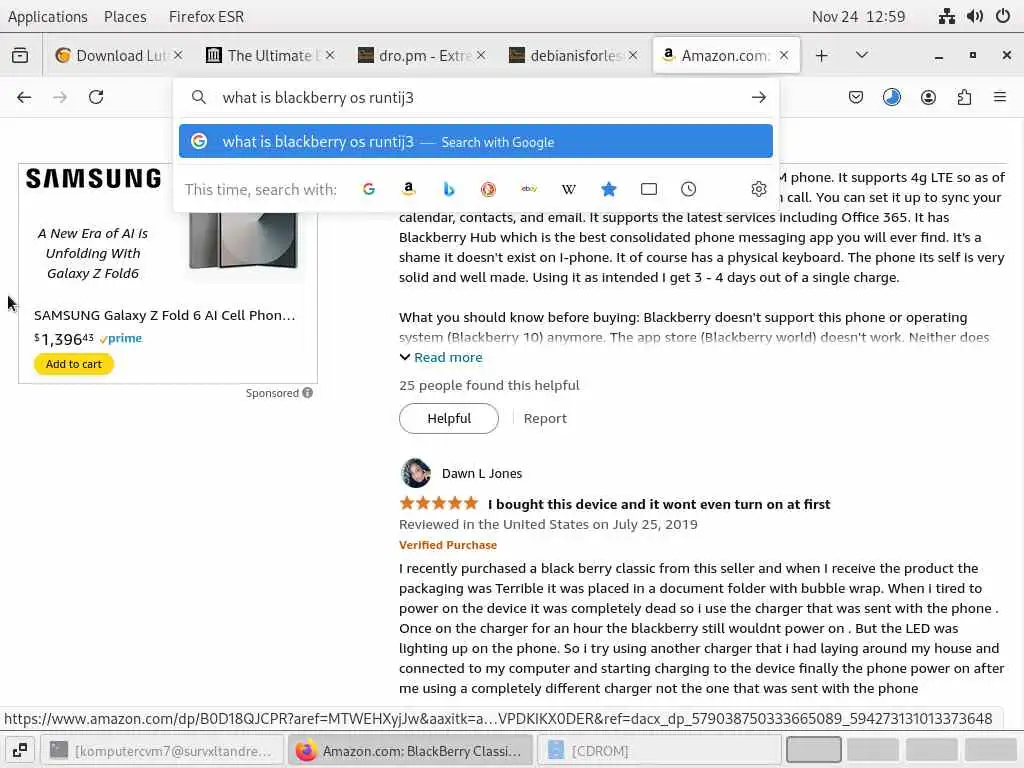This screenshot has width=1024, height=768.
Task: Search open tabs using the tab icon
Action: pyautogui.click(x=648, y=189)
